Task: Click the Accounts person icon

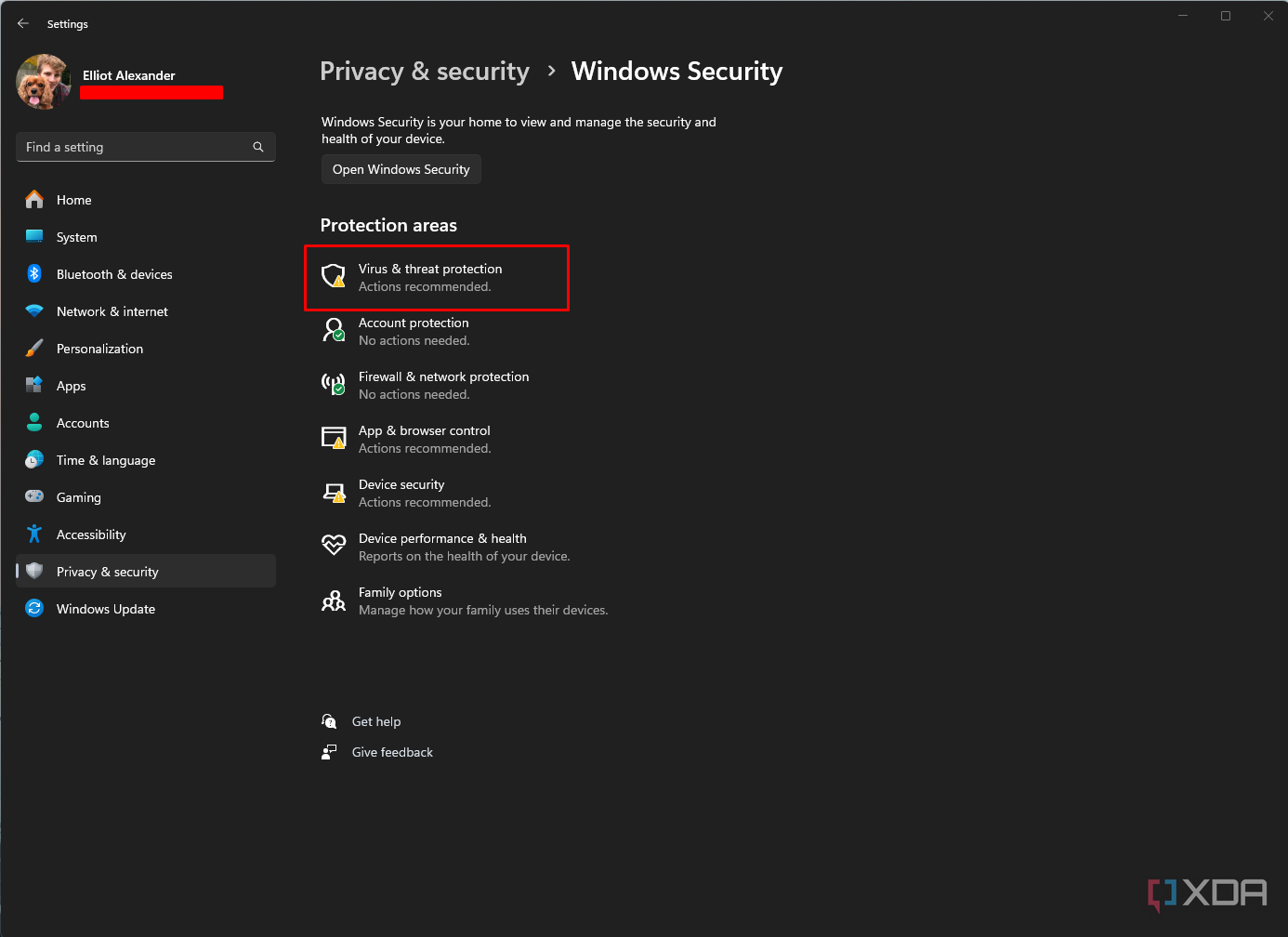Action: (x=34, y=423)
